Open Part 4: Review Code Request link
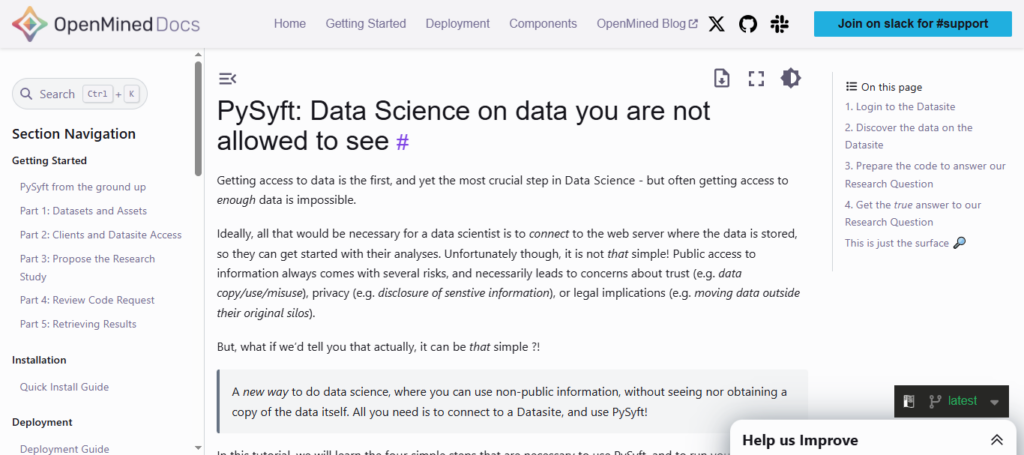 87,300
